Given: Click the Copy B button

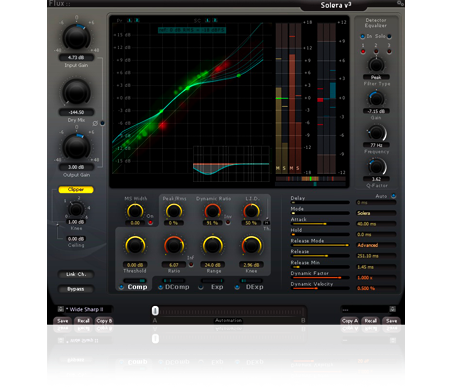Looking at the screenshot, I should (x=104, y=321).
